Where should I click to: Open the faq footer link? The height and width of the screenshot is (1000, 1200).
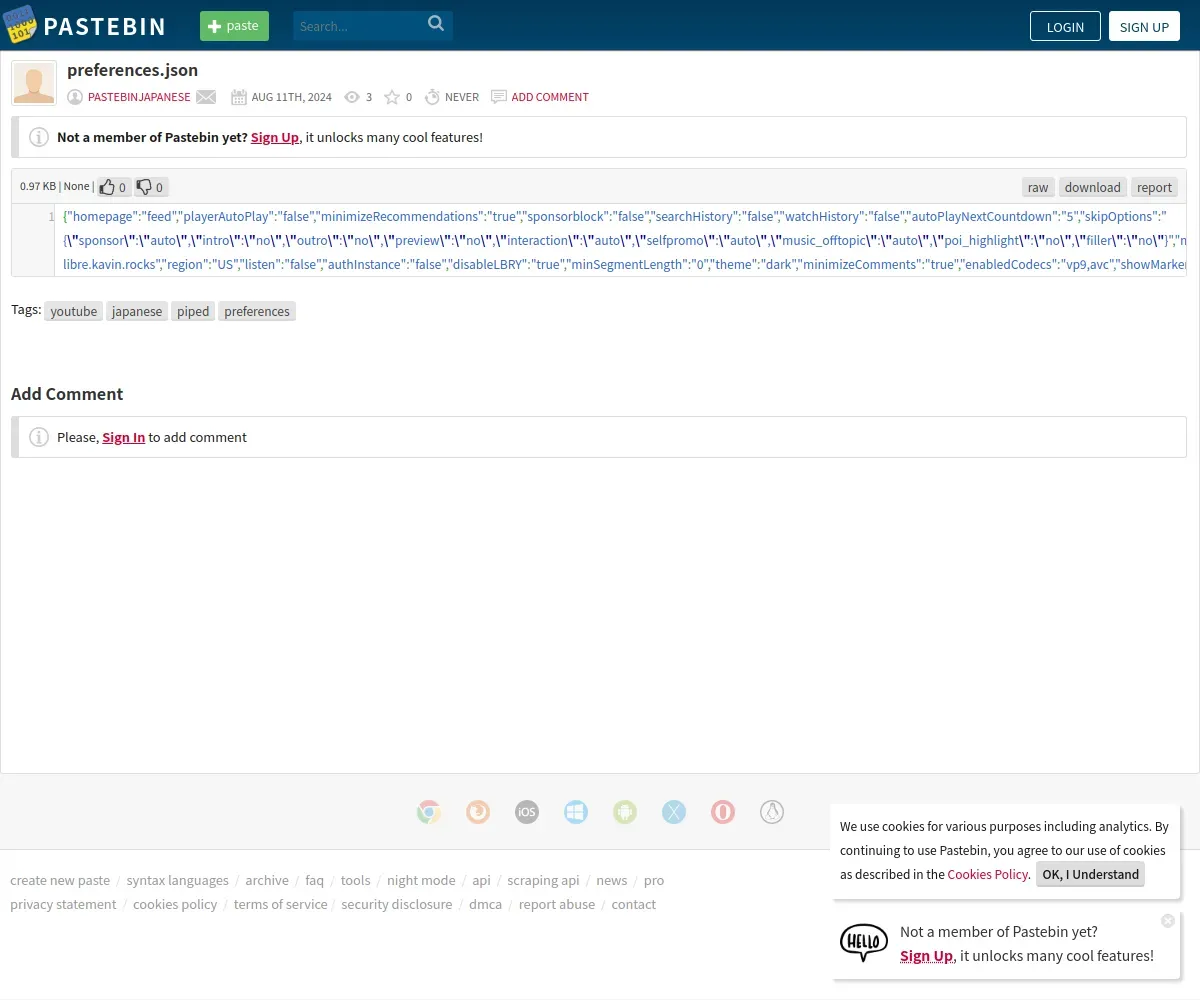(x=315, y=880)
